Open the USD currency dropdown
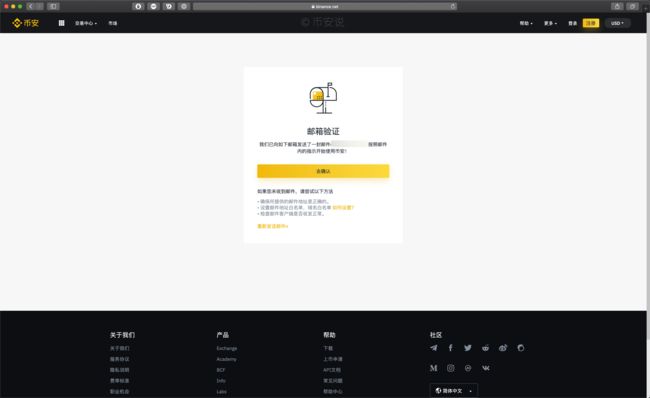 [617, 23]
